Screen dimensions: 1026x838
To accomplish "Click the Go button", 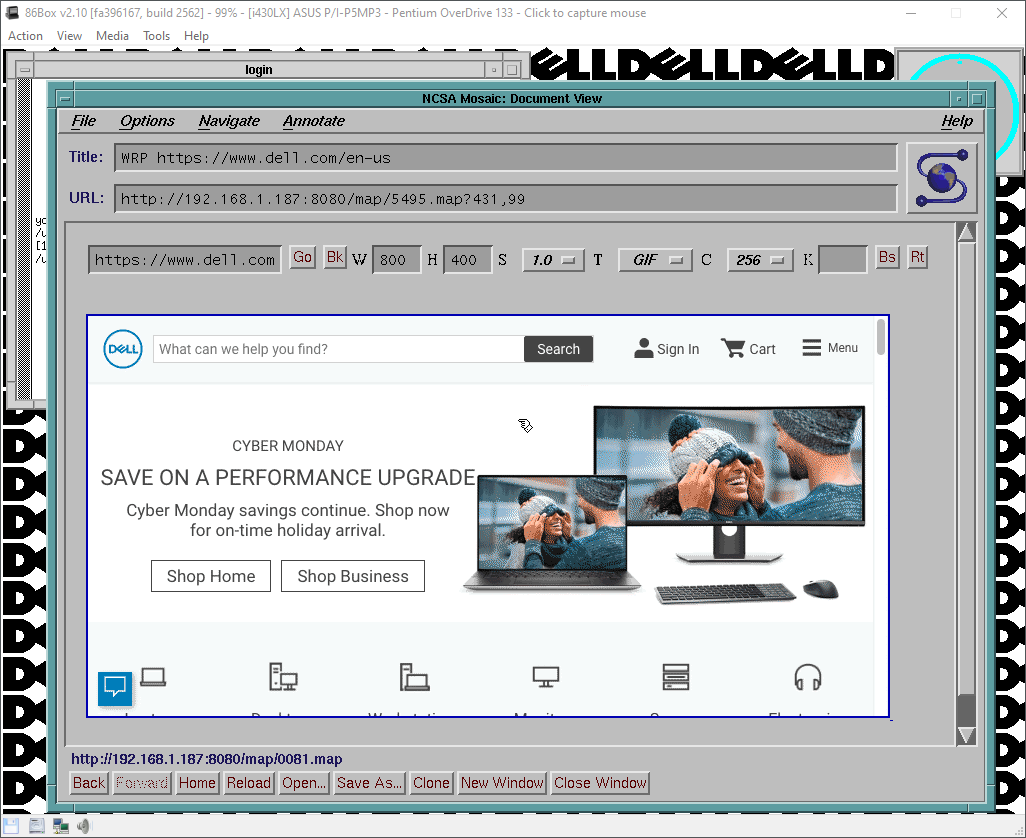I will click(302, 257).
